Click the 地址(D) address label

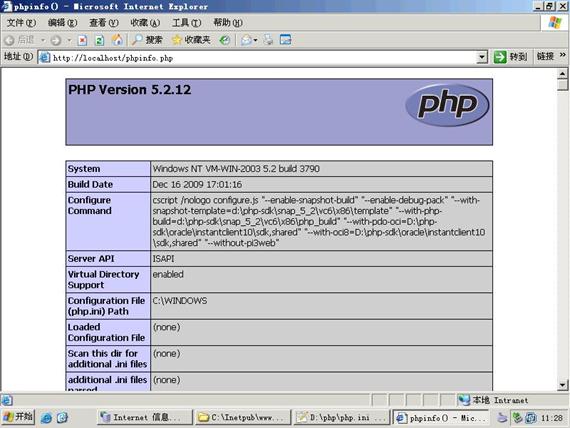18,57
